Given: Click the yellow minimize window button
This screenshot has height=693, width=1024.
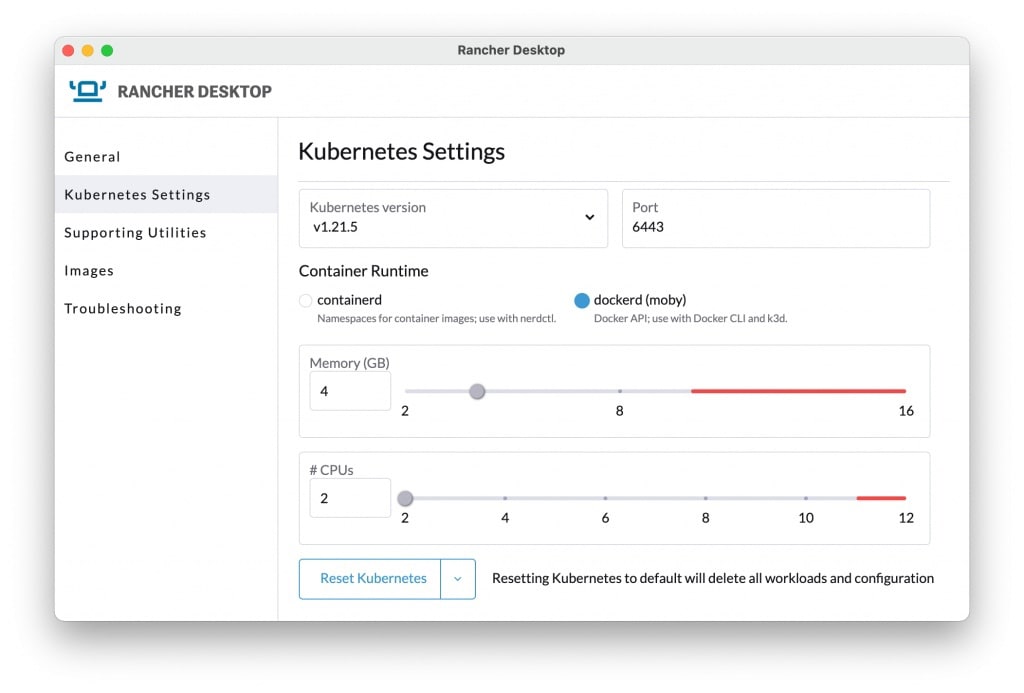Looking at the screenshot, I should (x=88, y=51).
